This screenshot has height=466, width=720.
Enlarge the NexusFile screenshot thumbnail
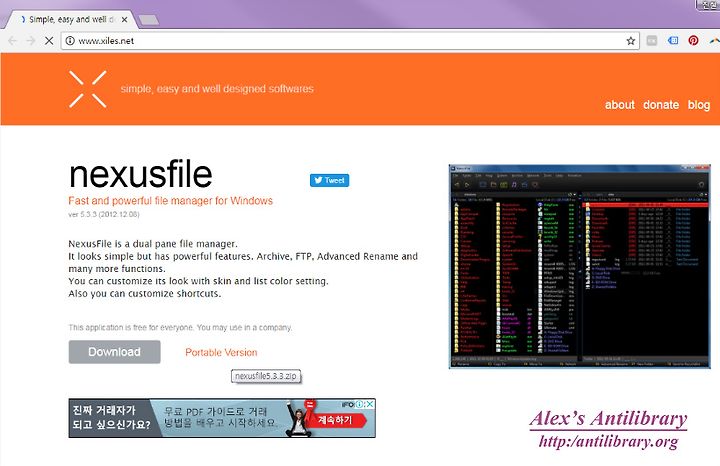tap(579, 266)
